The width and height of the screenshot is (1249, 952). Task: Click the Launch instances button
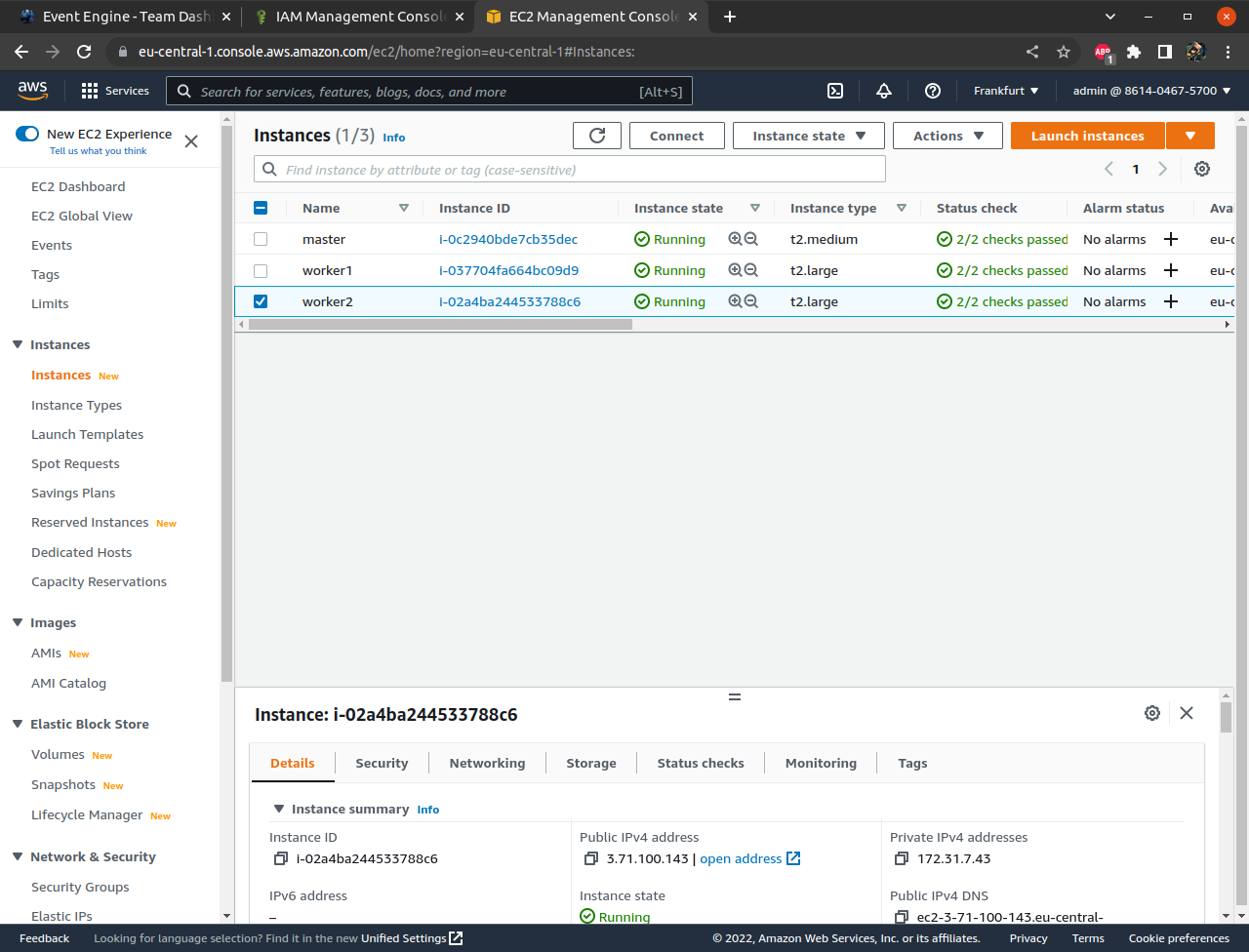1087,136
